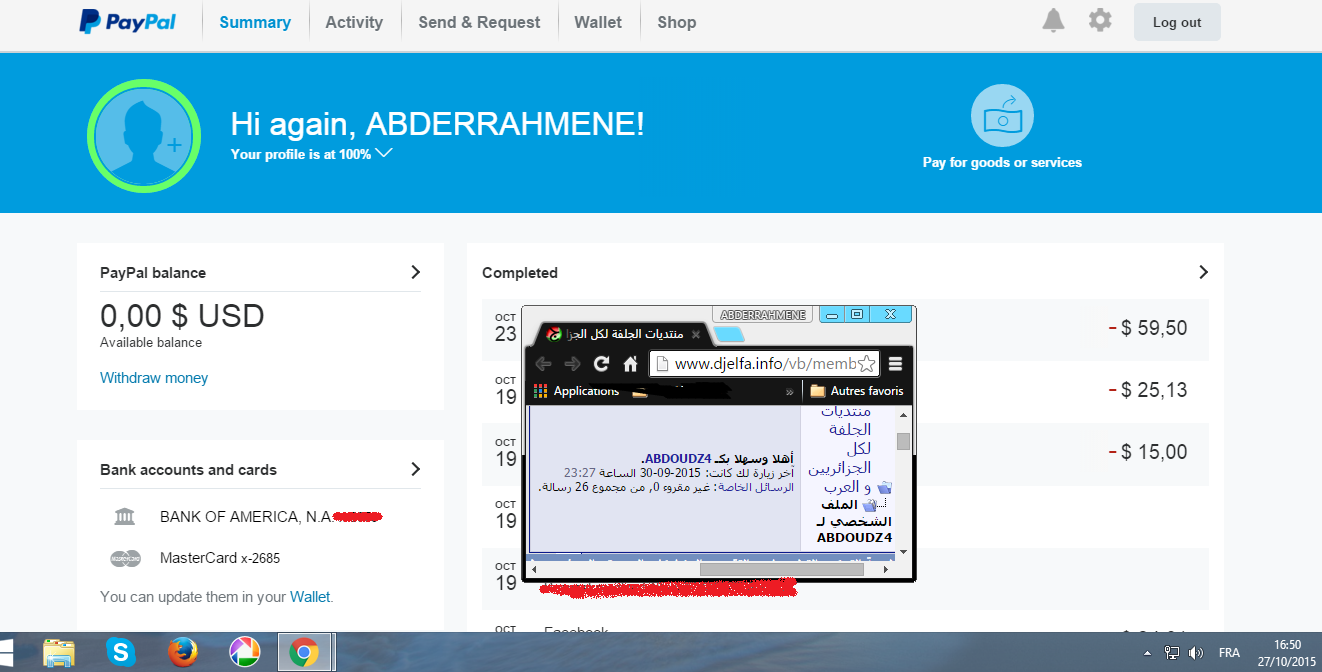Expand PayPal balance arrow
This screenshot has height=672, width=1322.
[x=416, y=272]
